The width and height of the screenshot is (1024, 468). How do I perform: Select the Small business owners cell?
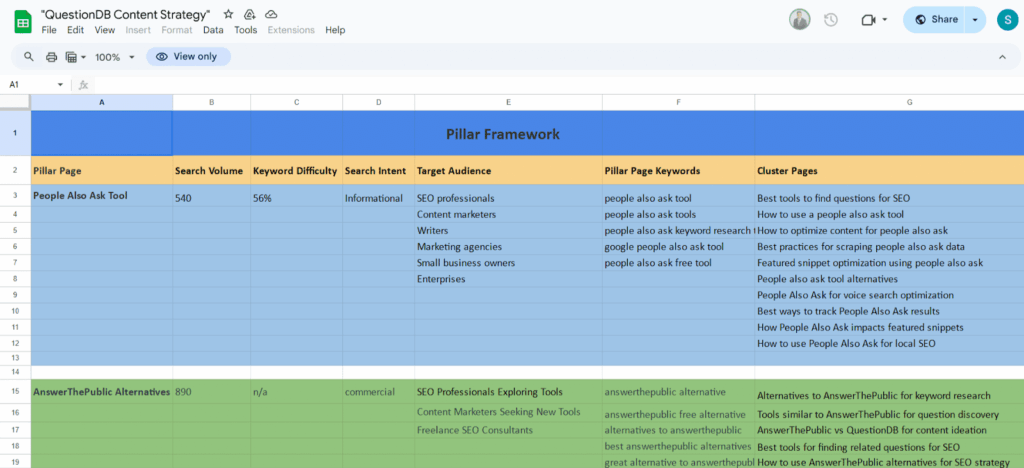tap(508, 262)
